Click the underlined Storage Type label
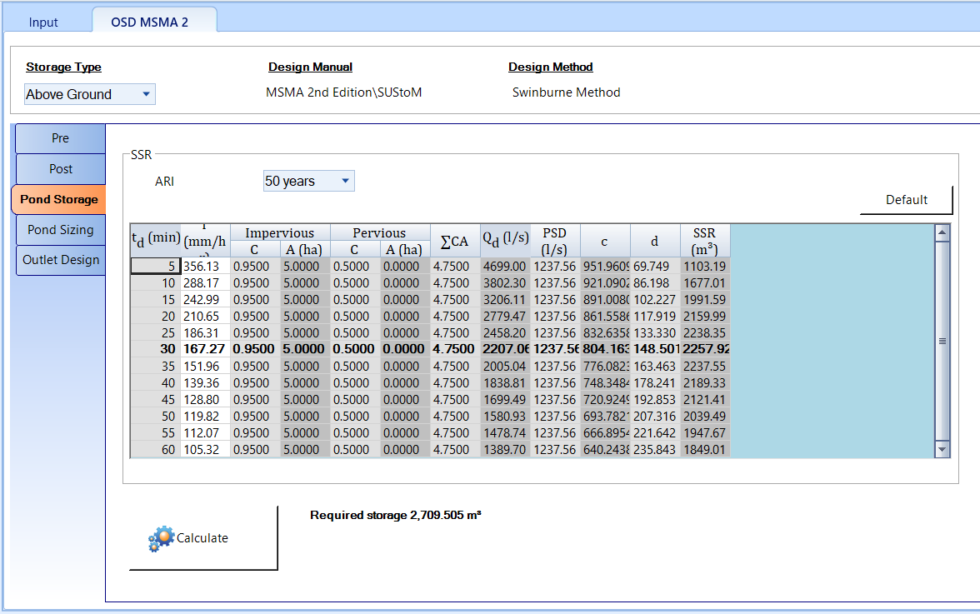 [x=63, y=67]
